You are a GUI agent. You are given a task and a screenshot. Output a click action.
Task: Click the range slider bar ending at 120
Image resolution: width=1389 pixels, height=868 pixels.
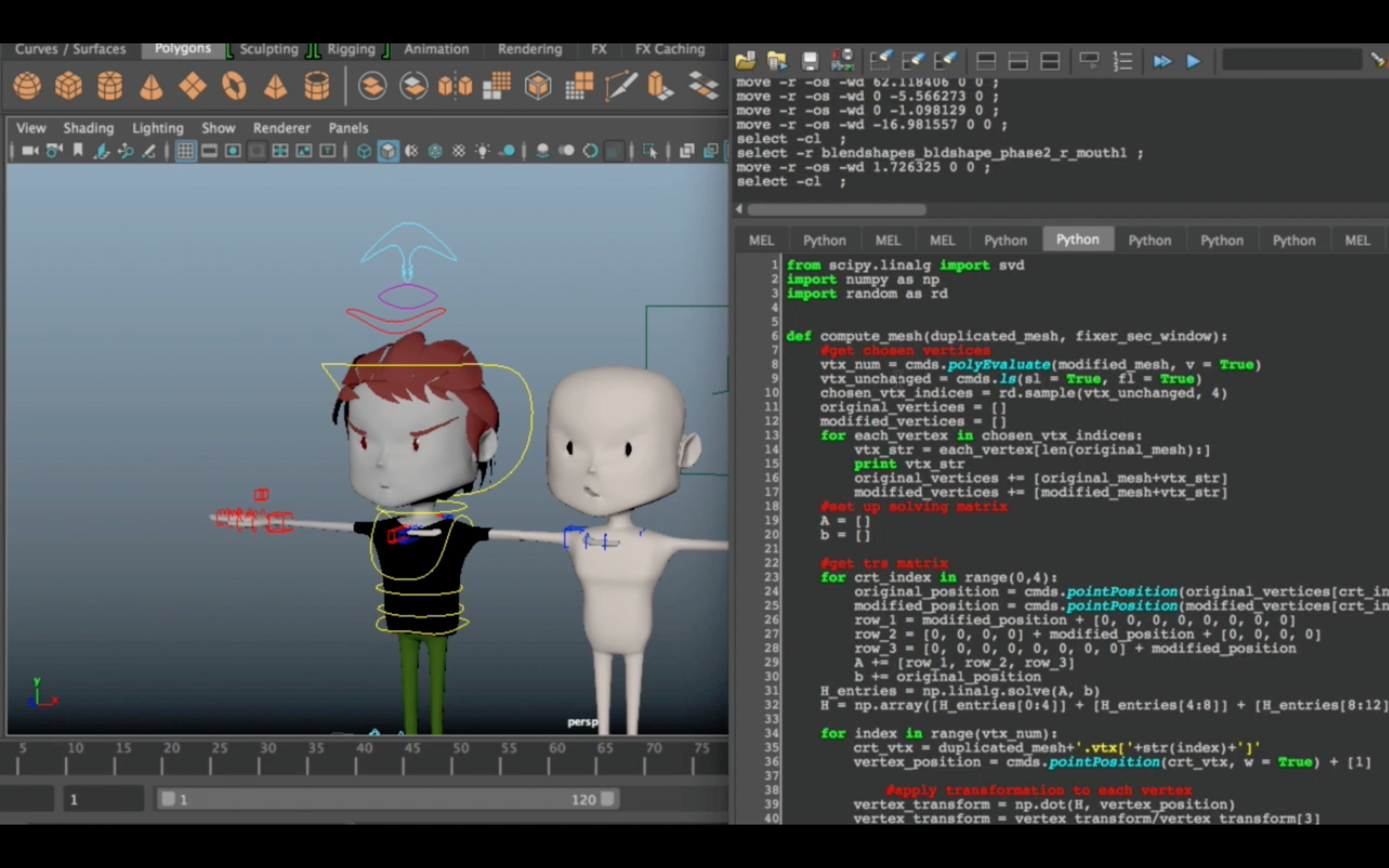point(388,799)
